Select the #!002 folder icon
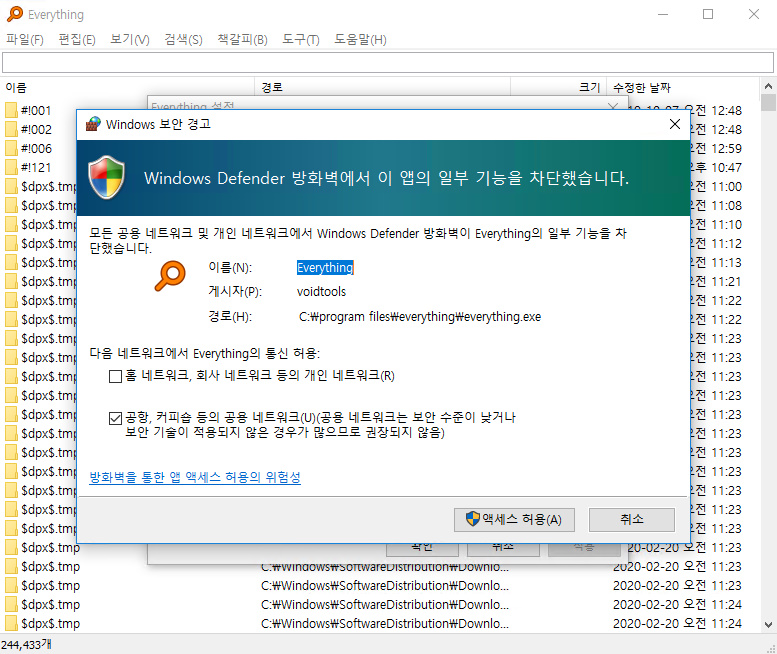The image size is (777, 654). (11, 129)
